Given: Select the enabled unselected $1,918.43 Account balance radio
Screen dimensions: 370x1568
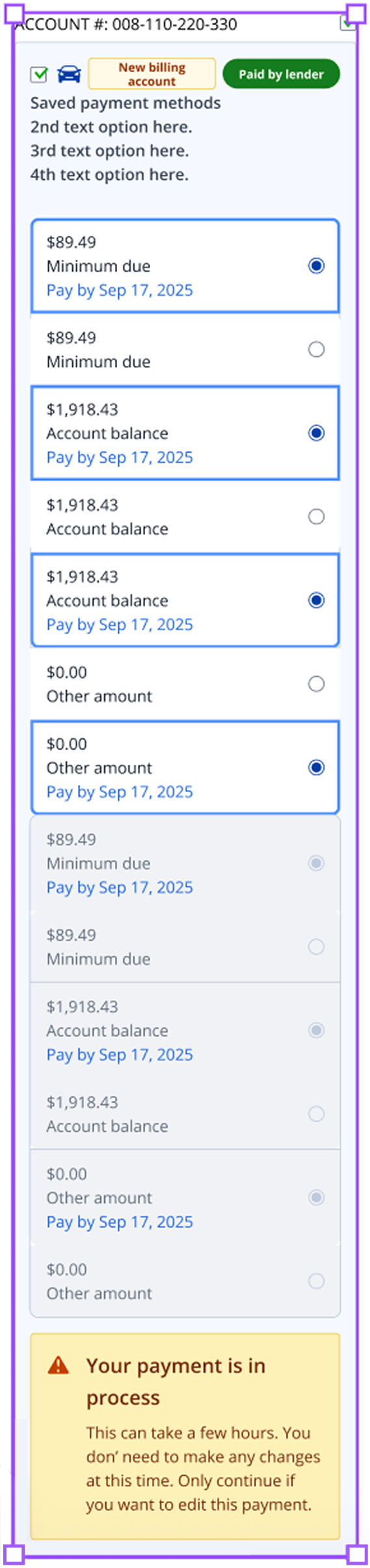Looking at the screenshot, I should point(316,517).
